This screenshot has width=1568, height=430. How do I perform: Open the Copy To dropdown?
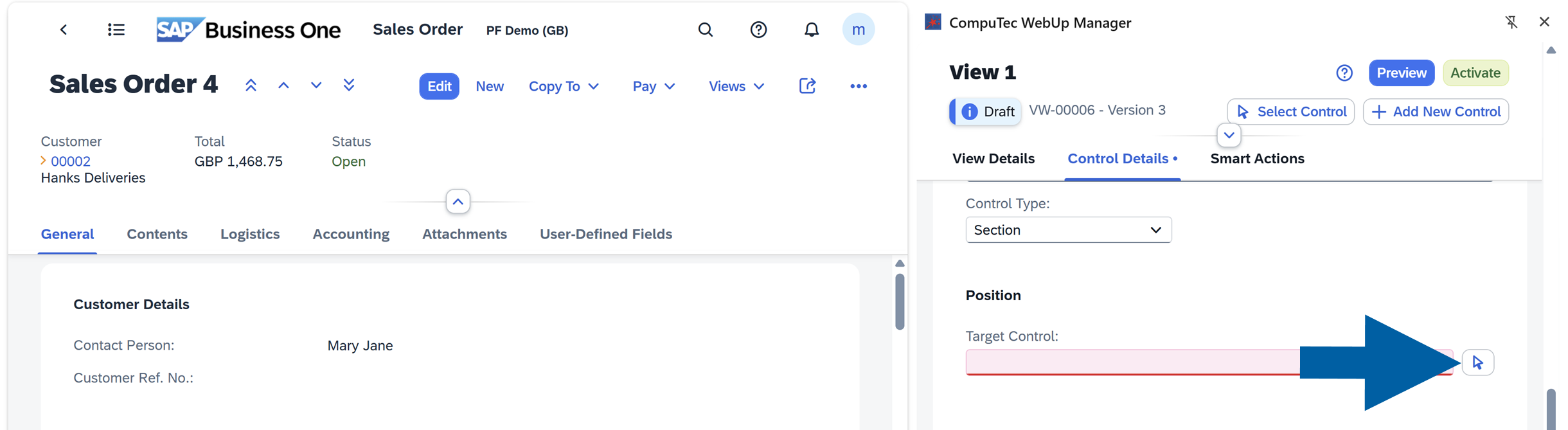pyautogui.click(x=564, y=86)
